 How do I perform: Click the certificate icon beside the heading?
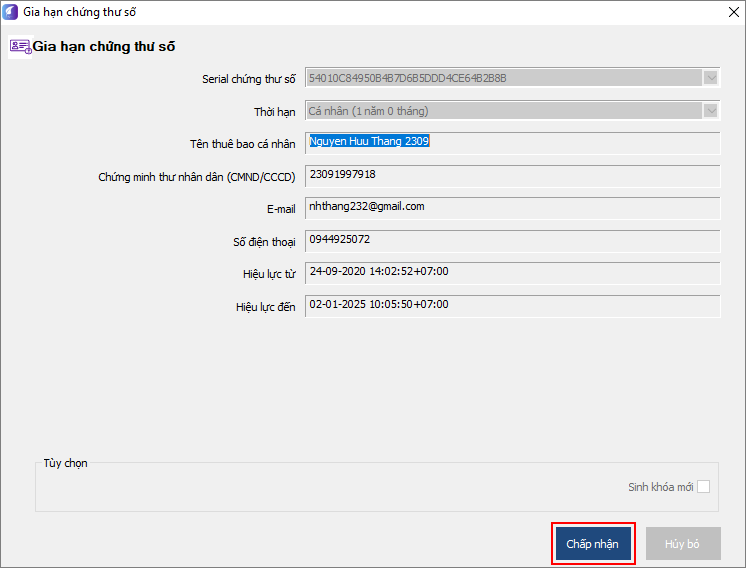click(20, 46)
